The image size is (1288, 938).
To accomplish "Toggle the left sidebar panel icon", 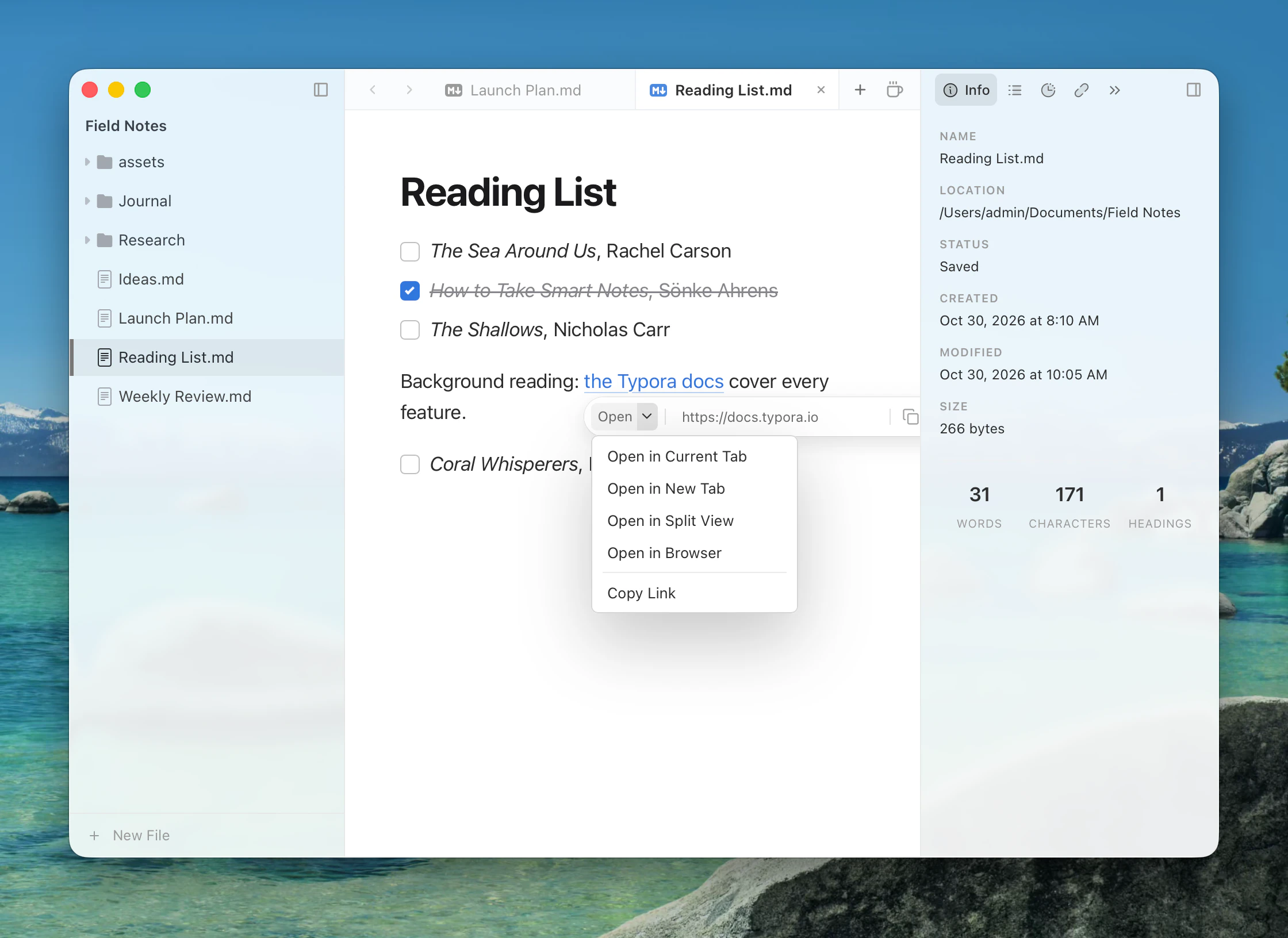I will click(321, 90).
